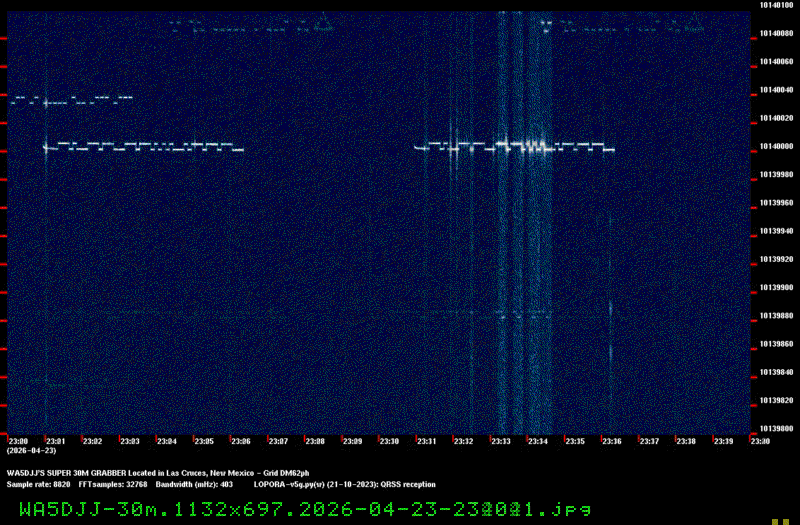Screen dimensions: 800x525
Task: Select the 23:04 time axis label
Action: pos(167,441)
